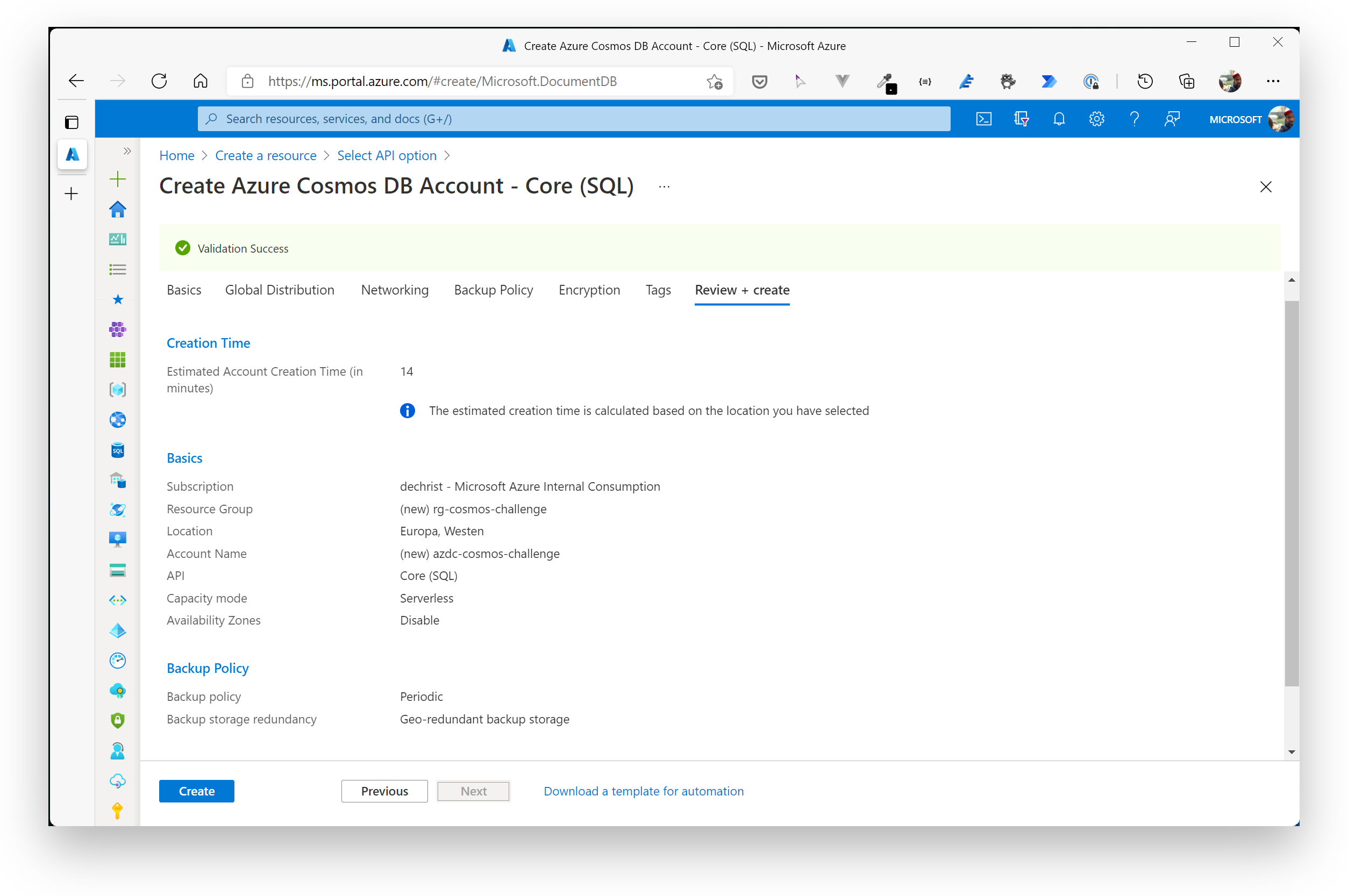Screen dimensions: 1348x896
Task: Click the Create a resource plus icon
Action: [x=117, y=178]
